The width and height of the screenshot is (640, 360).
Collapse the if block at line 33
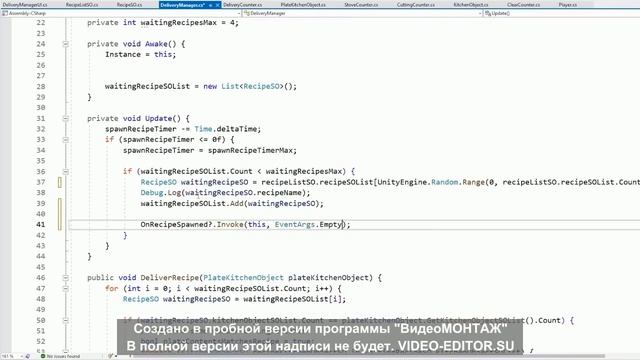pyautogui.click(x=65, y=140)
